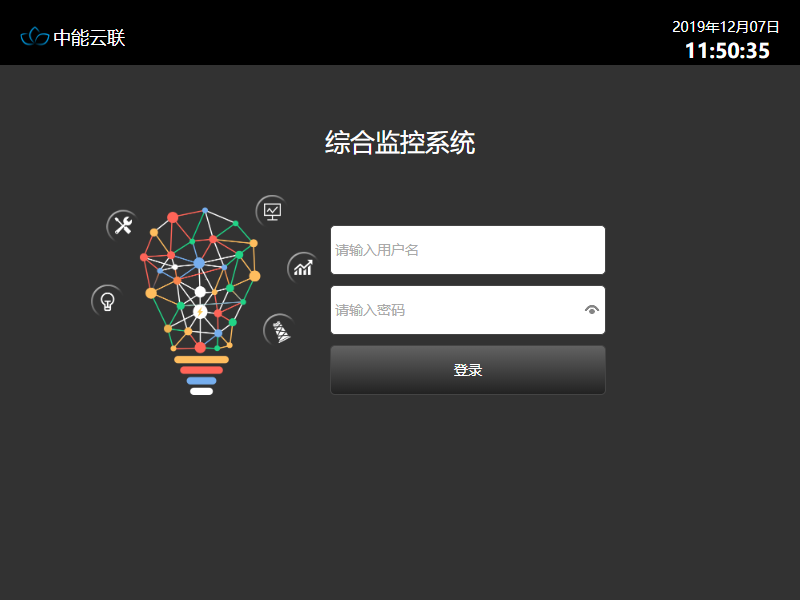The image size is (800, 600).
Task: Click the large red node atop bulb
Action: (172, 218)
